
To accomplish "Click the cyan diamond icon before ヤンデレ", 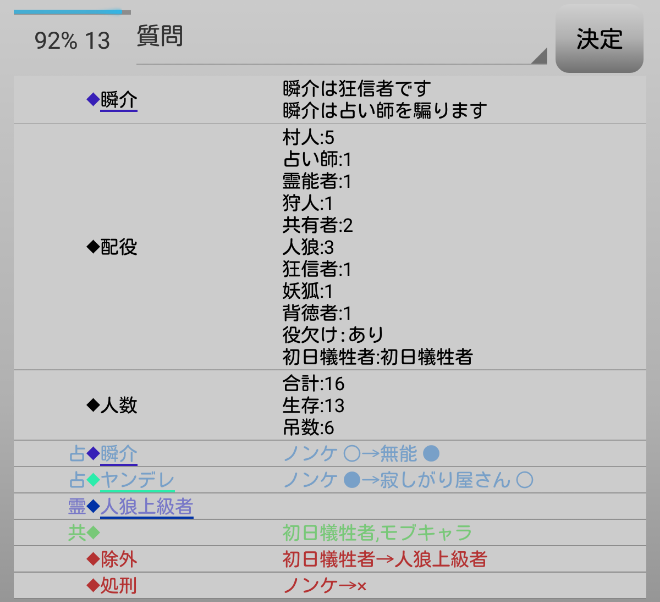I will coord(94,480).
